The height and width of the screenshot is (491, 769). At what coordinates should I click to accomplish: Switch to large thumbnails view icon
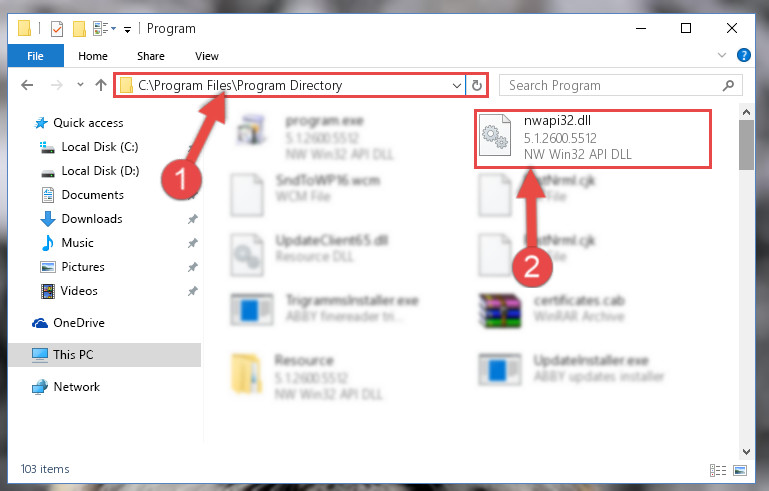pos(740,470)
